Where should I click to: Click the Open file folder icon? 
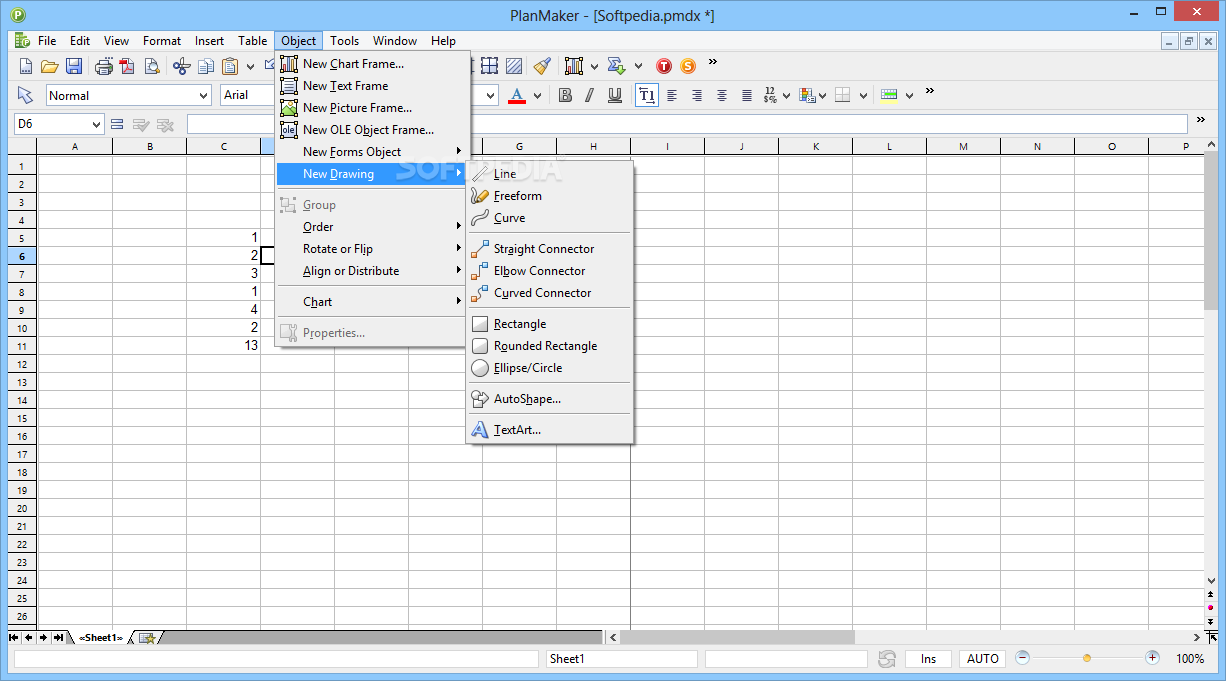tap(50, 66)
